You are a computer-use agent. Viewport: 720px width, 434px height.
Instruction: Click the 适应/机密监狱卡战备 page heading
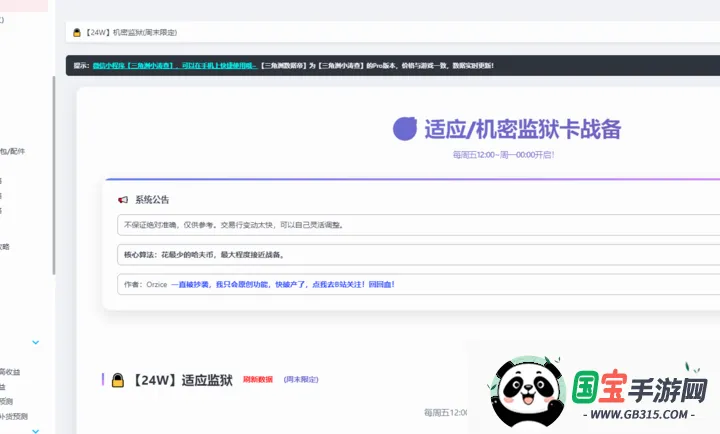click(x=522, y=129)
